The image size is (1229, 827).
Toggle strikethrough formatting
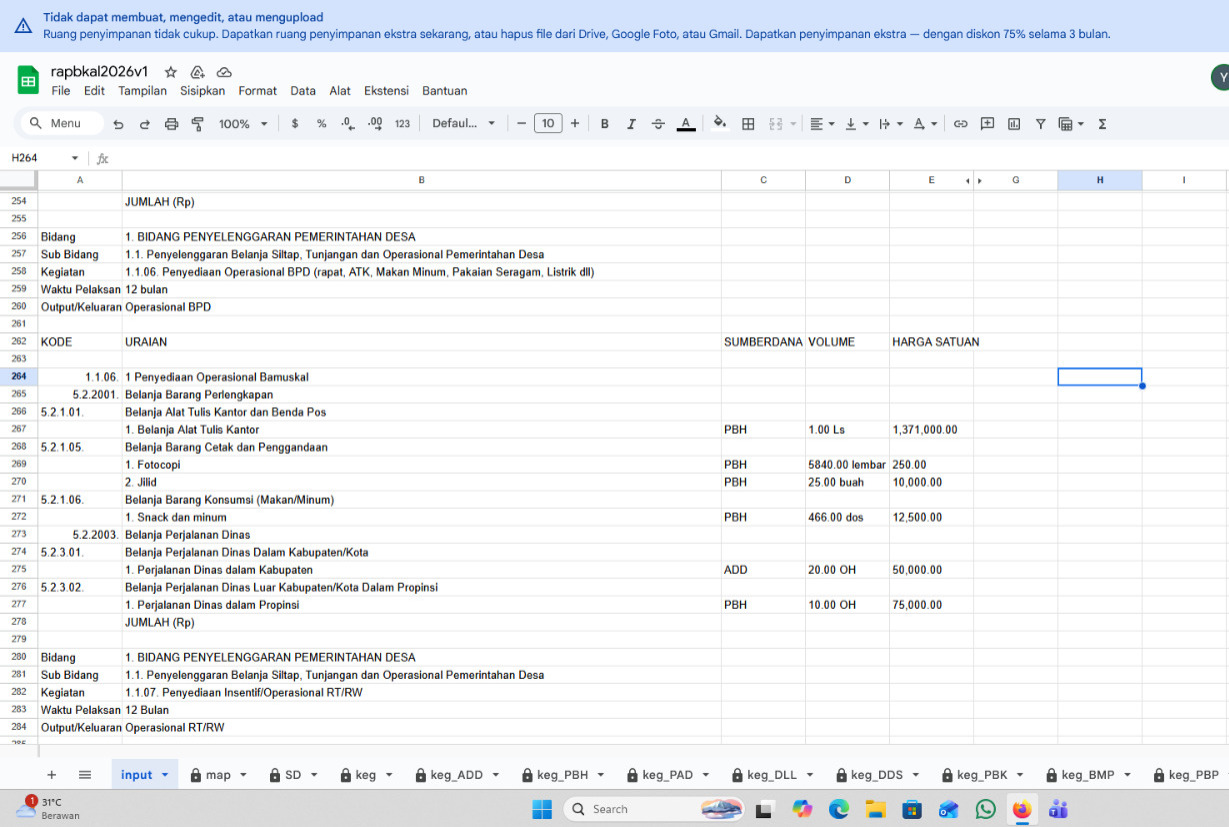[x=658, y=124]
